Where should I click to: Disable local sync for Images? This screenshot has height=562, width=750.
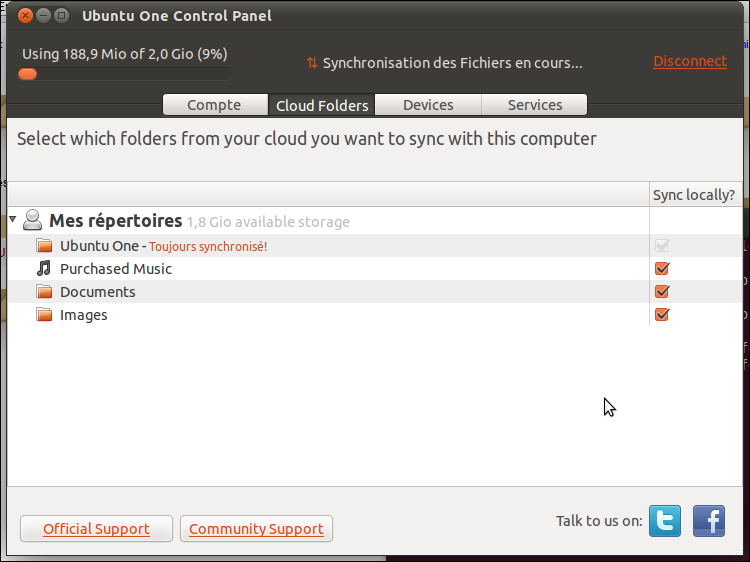tap(662, 314)
